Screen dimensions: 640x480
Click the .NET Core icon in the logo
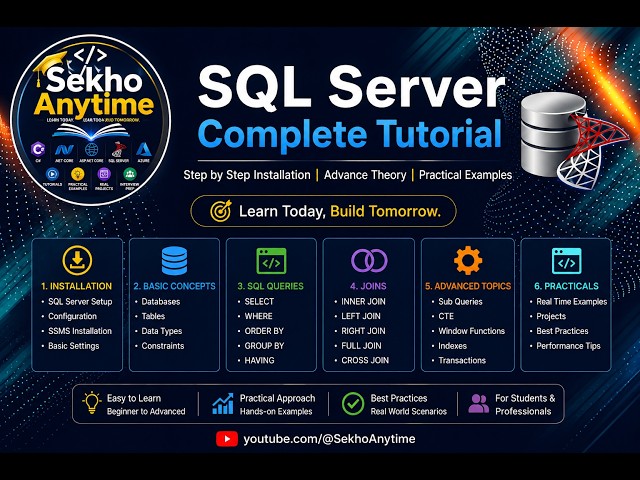tap(64, 150)
